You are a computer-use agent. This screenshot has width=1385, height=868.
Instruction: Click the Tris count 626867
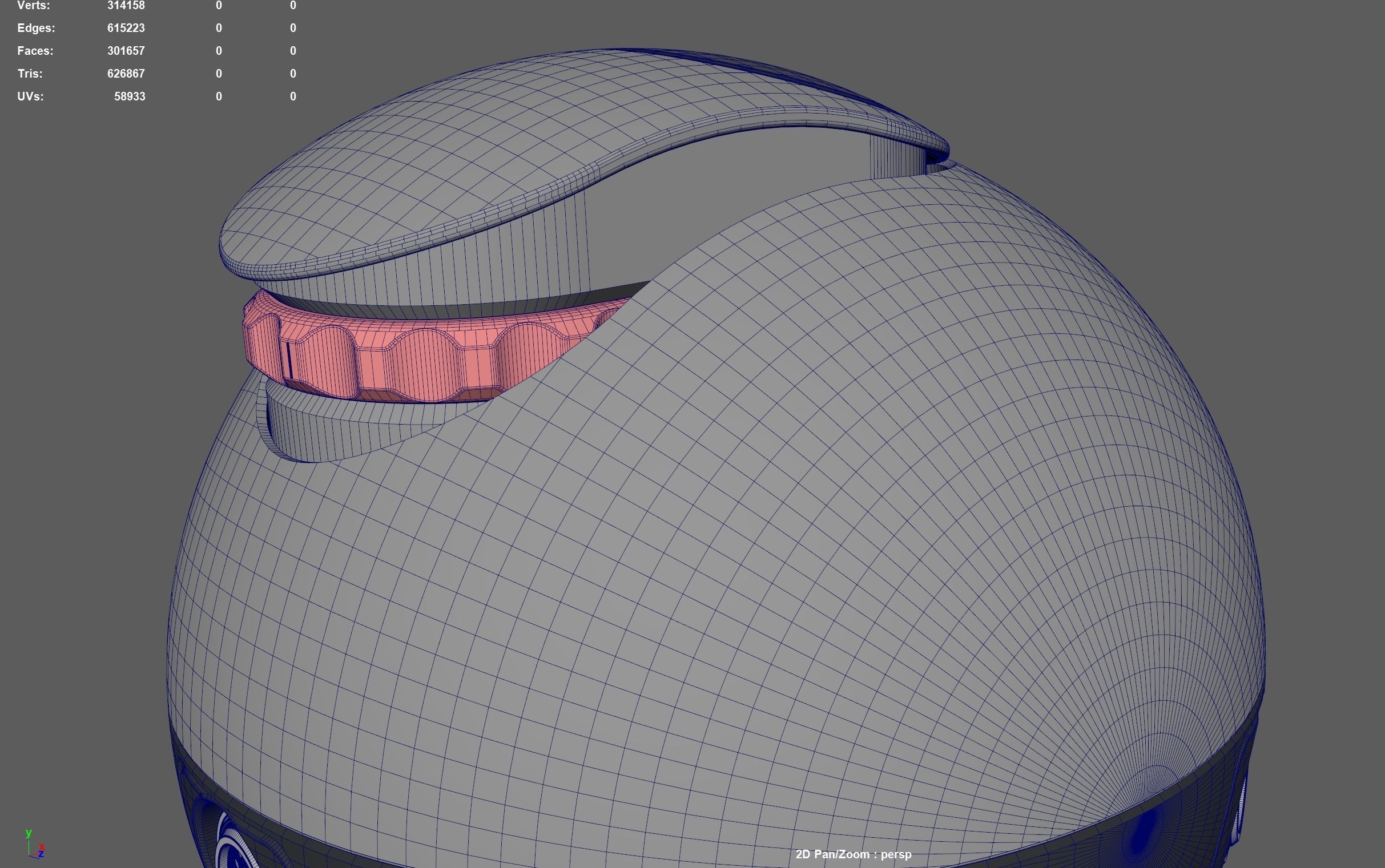[x=126, y=74]
